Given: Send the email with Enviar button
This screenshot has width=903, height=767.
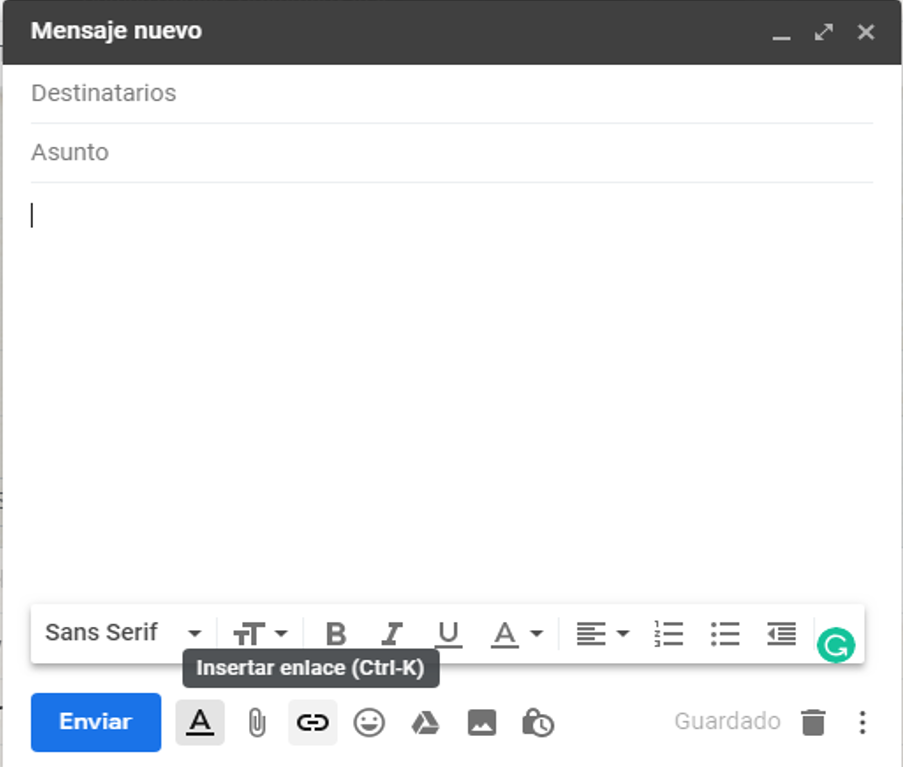Looking at the screenshot, I should (x=96, y=722).
